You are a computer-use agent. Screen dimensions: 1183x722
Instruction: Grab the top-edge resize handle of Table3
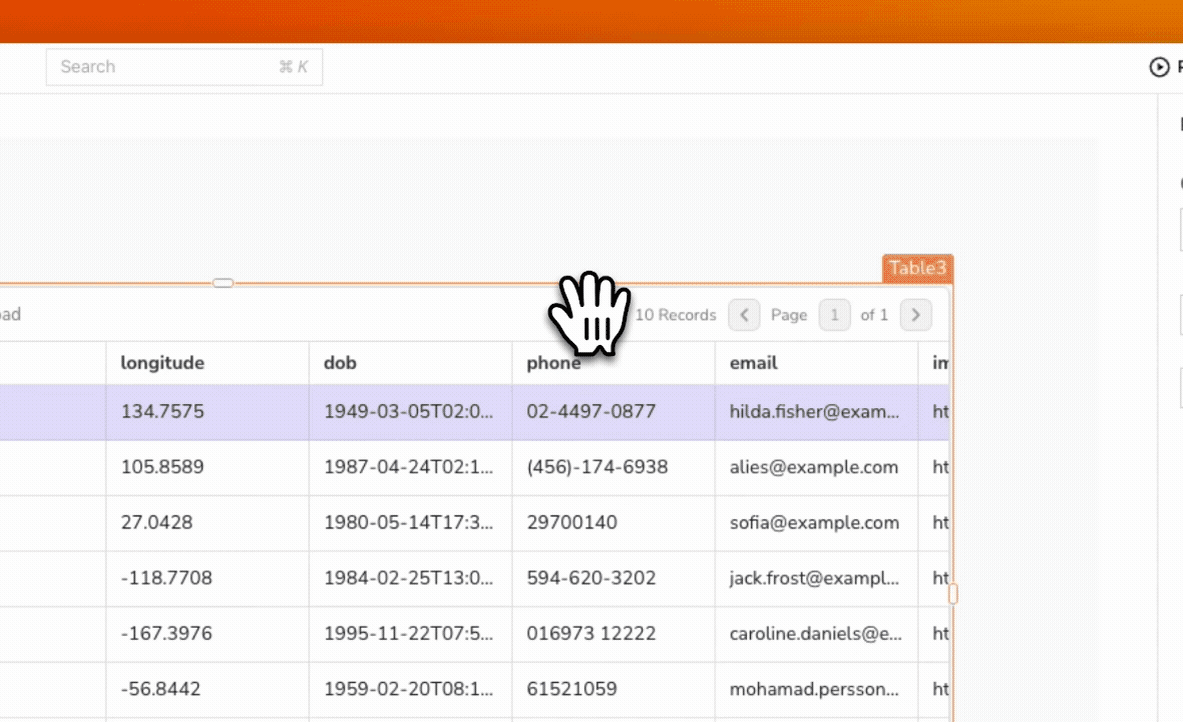tap(223, 284)
